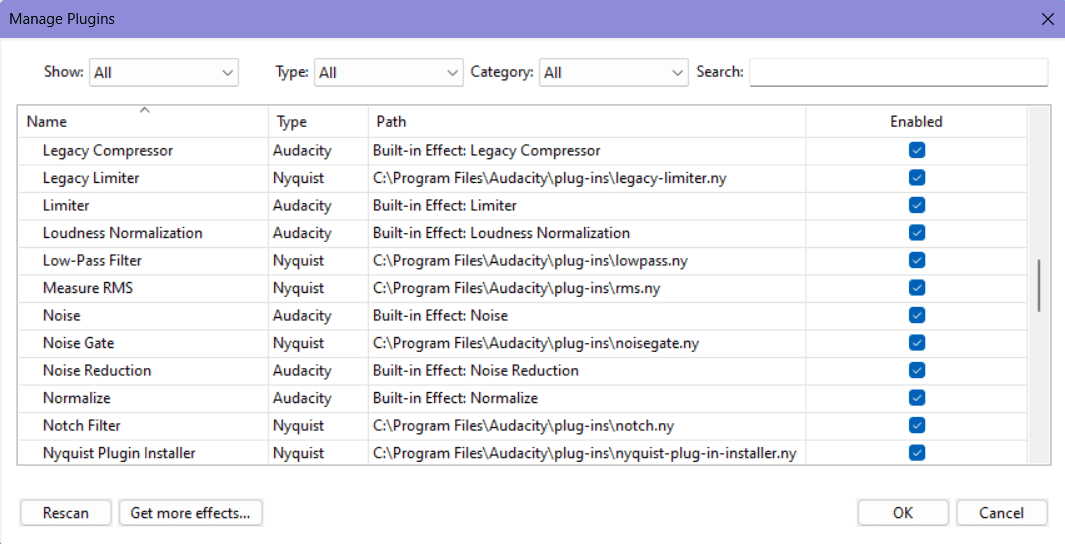
Task: Open Get more effects link button
Action: click(190, 513)
